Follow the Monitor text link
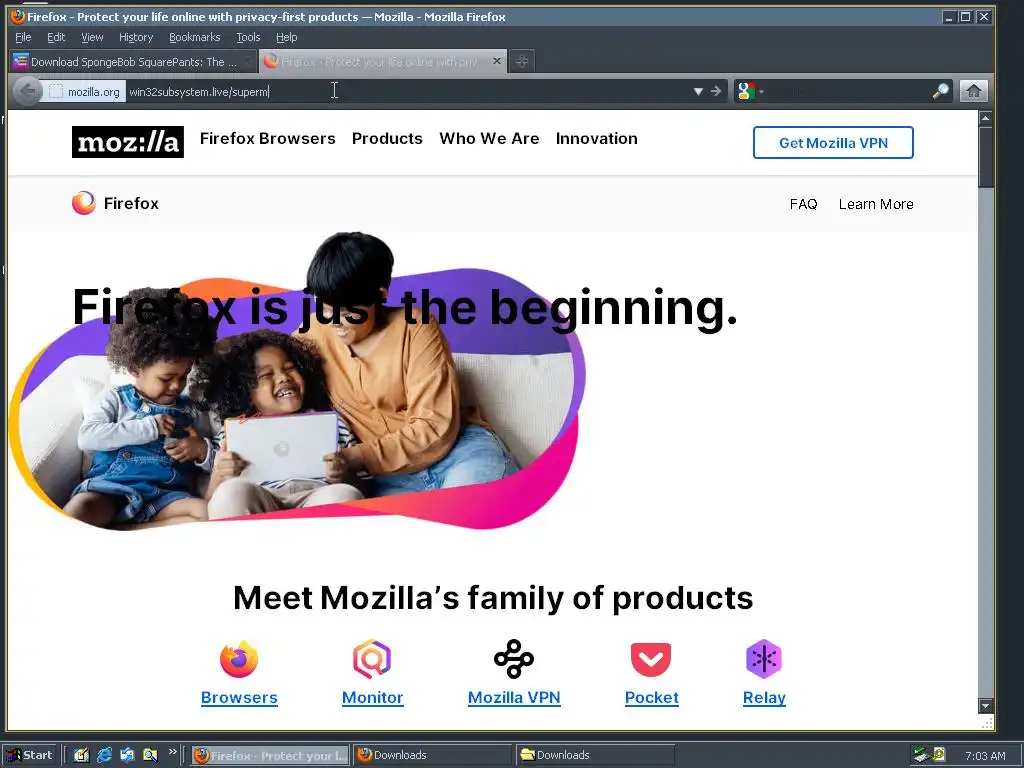The width and height of the screenshot is (1024, 768). coord(372,697)
